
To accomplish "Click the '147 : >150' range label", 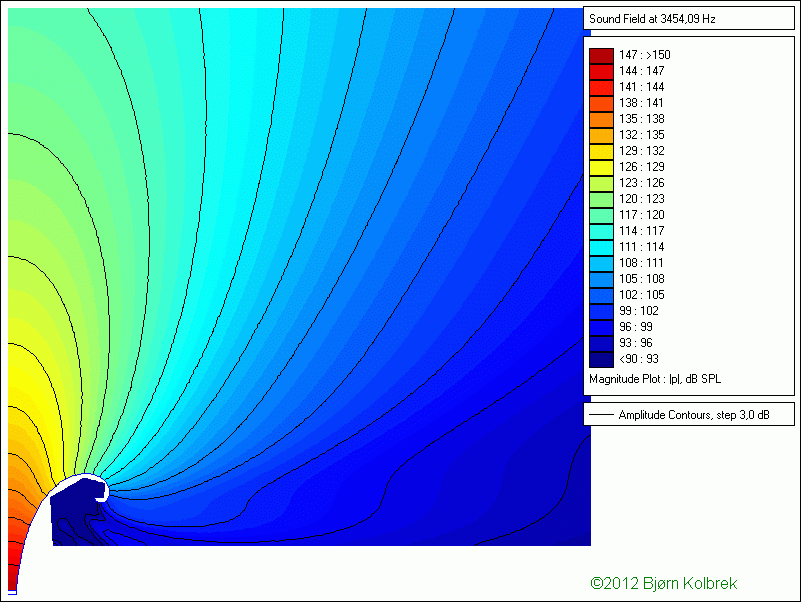I will (645, 55).
